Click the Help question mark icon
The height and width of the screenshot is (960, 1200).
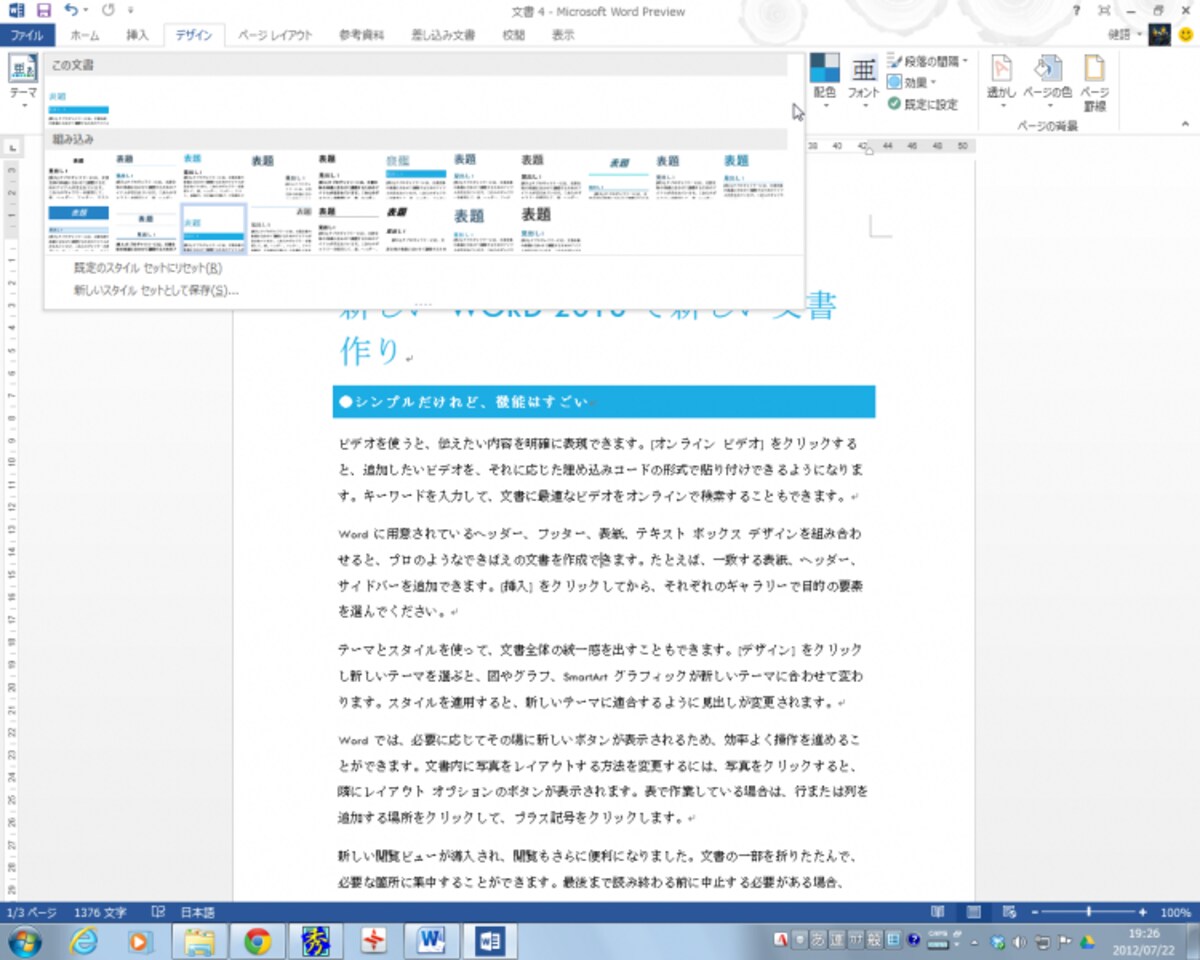(x=1076, y=11)
